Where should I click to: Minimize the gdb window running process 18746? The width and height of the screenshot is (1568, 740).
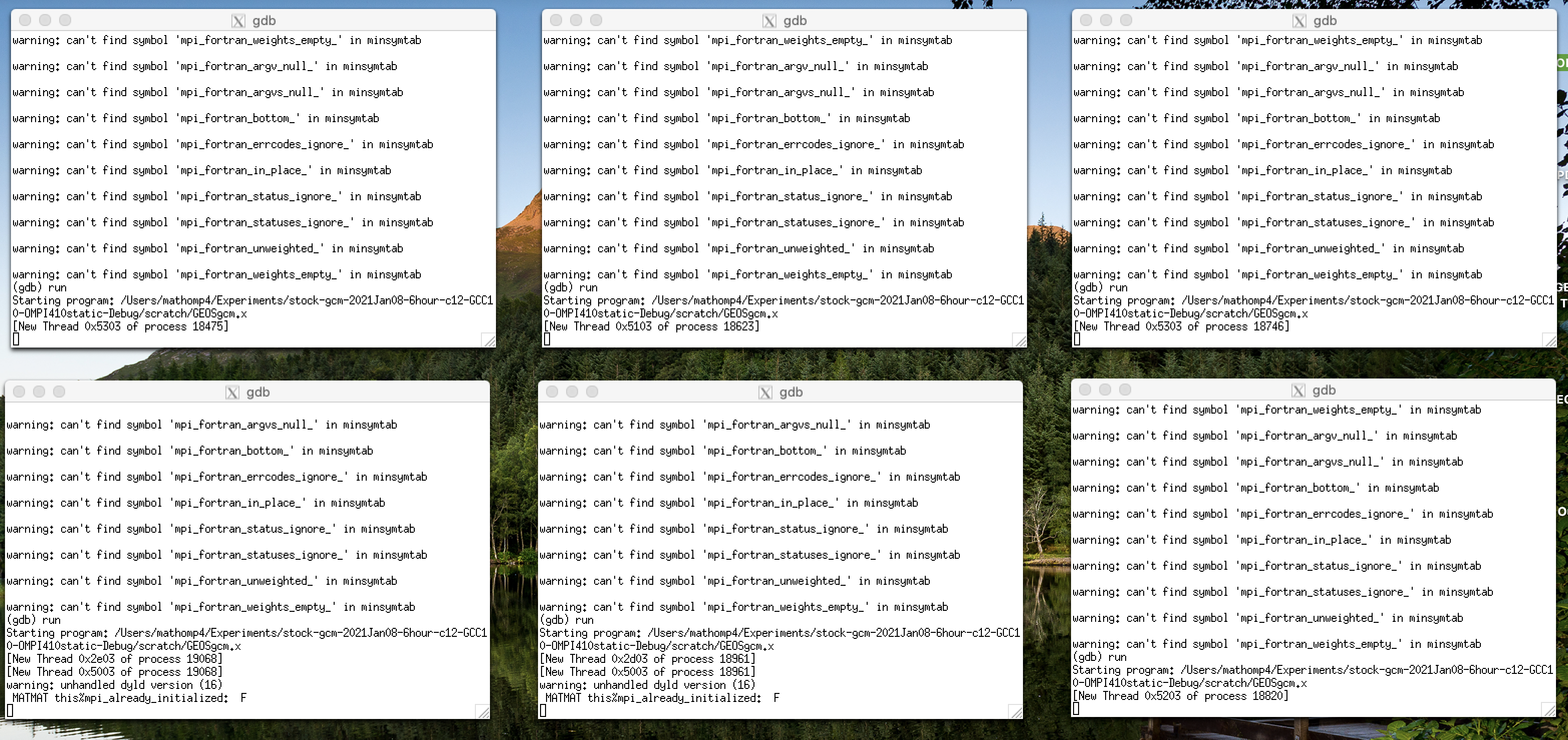(x=1106, y=20)
